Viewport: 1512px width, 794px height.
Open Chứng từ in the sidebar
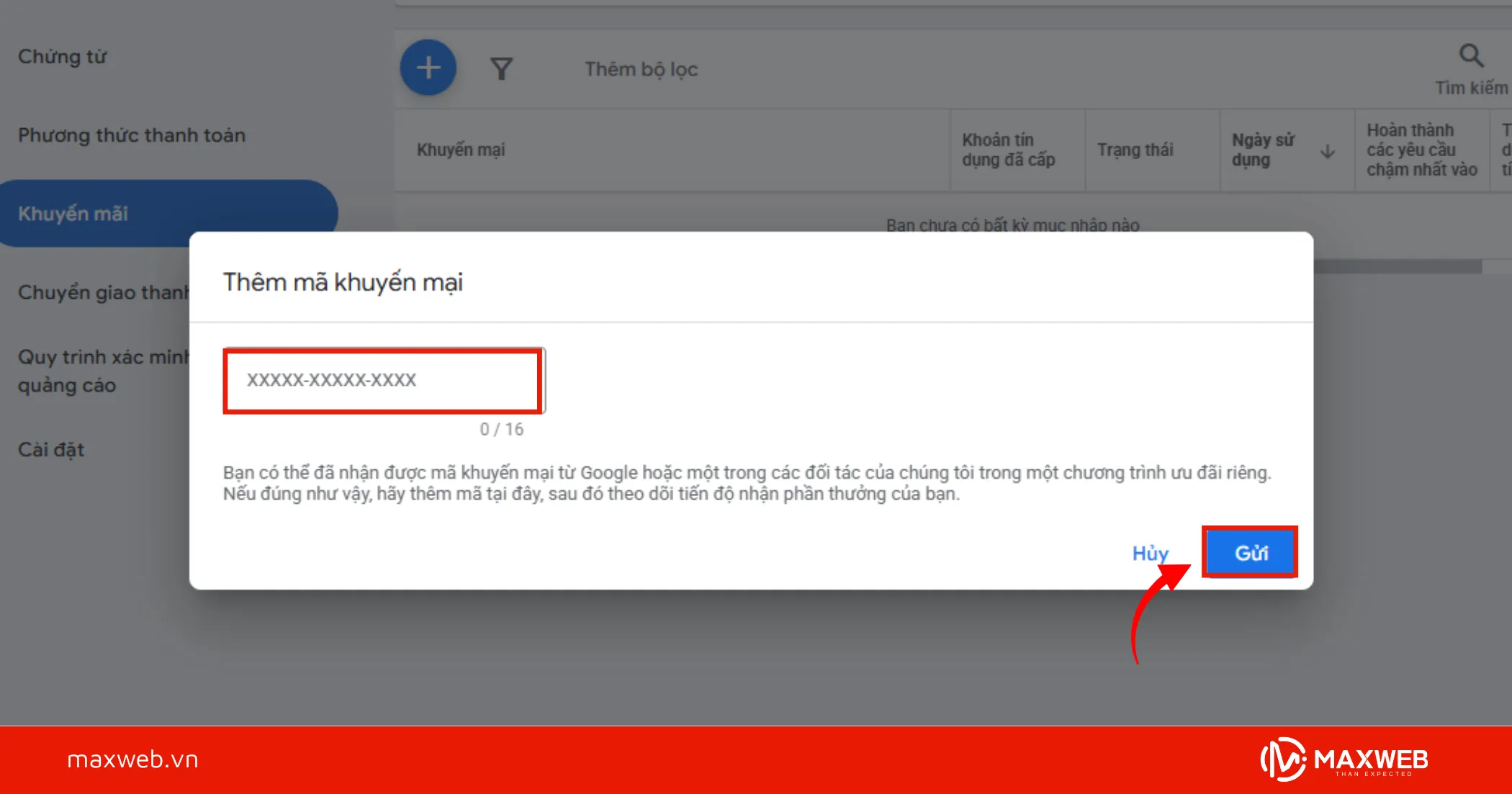coord(63,57)
